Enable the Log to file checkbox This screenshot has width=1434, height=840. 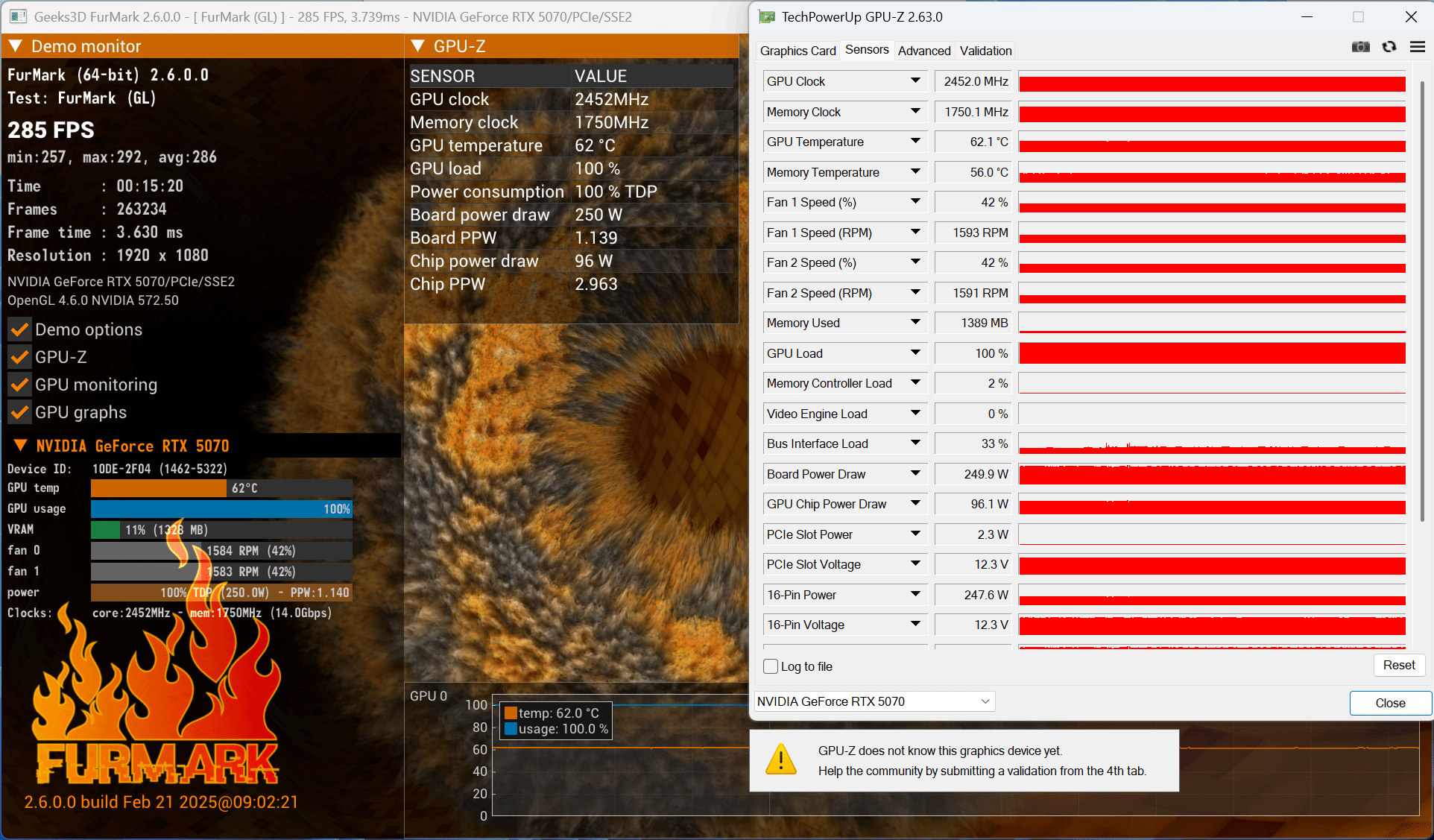point(771,666)
